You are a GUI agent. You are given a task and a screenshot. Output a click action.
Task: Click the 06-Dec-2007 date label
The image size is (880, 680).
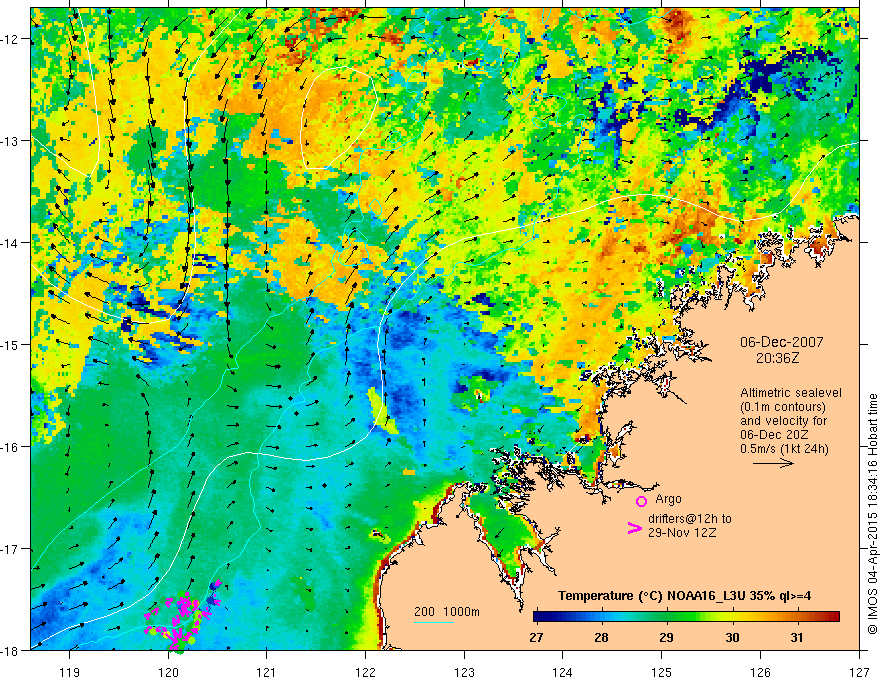781,342
